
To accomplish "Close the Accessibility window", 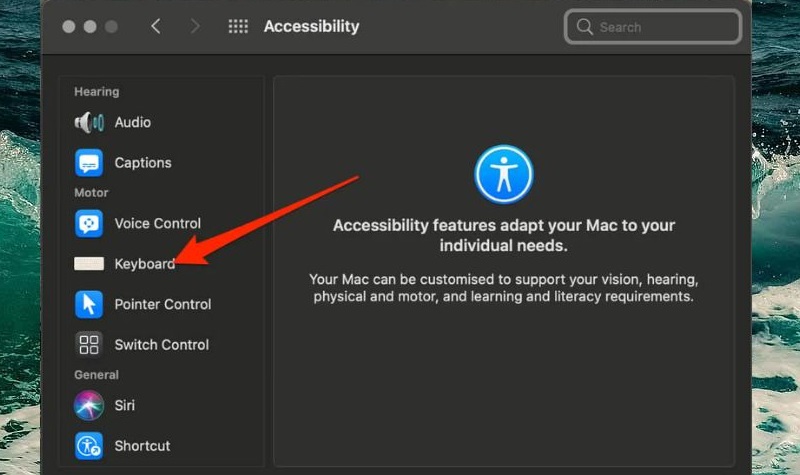I will pos(69,27).
